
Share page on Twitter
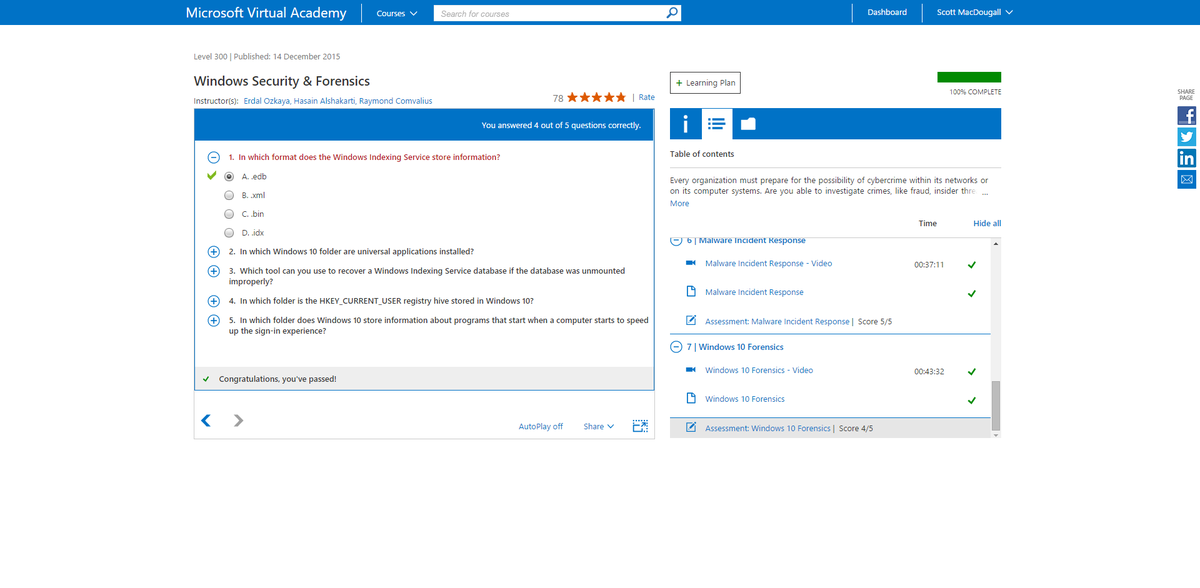[x=1187, y=137]
